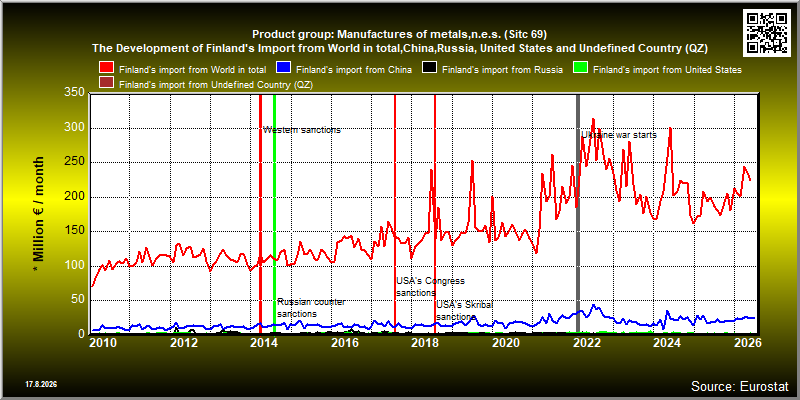Viewport: 800px width, 400px height.
Task: Click the 'Western sanctions' annotation label
Action: coord(302,130)
